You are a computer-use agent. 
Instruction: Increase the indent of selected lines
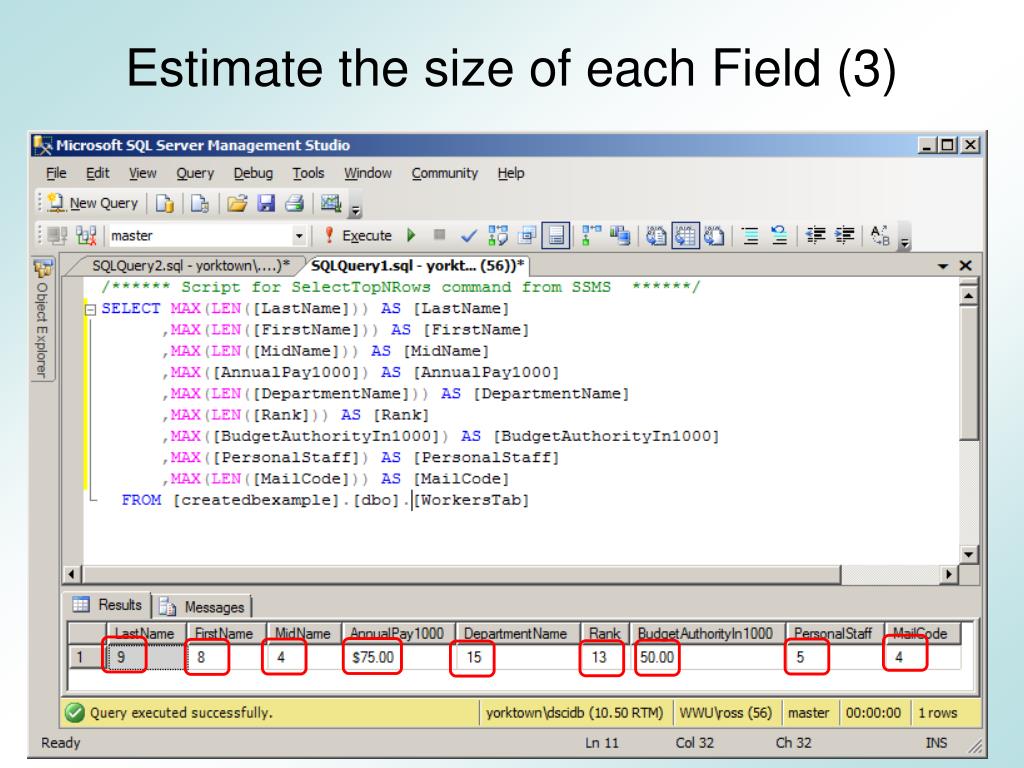tap(844, 235)
